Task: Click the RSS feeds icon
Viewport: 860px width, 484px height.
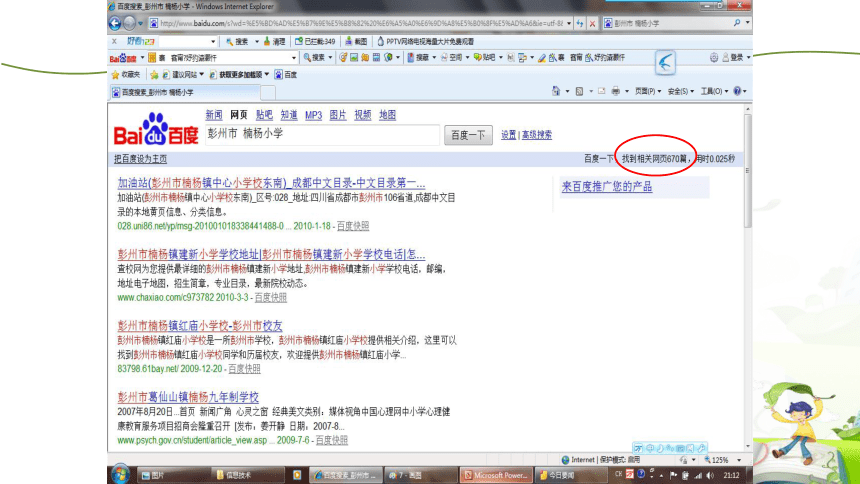Action: [x=579, y=91]
